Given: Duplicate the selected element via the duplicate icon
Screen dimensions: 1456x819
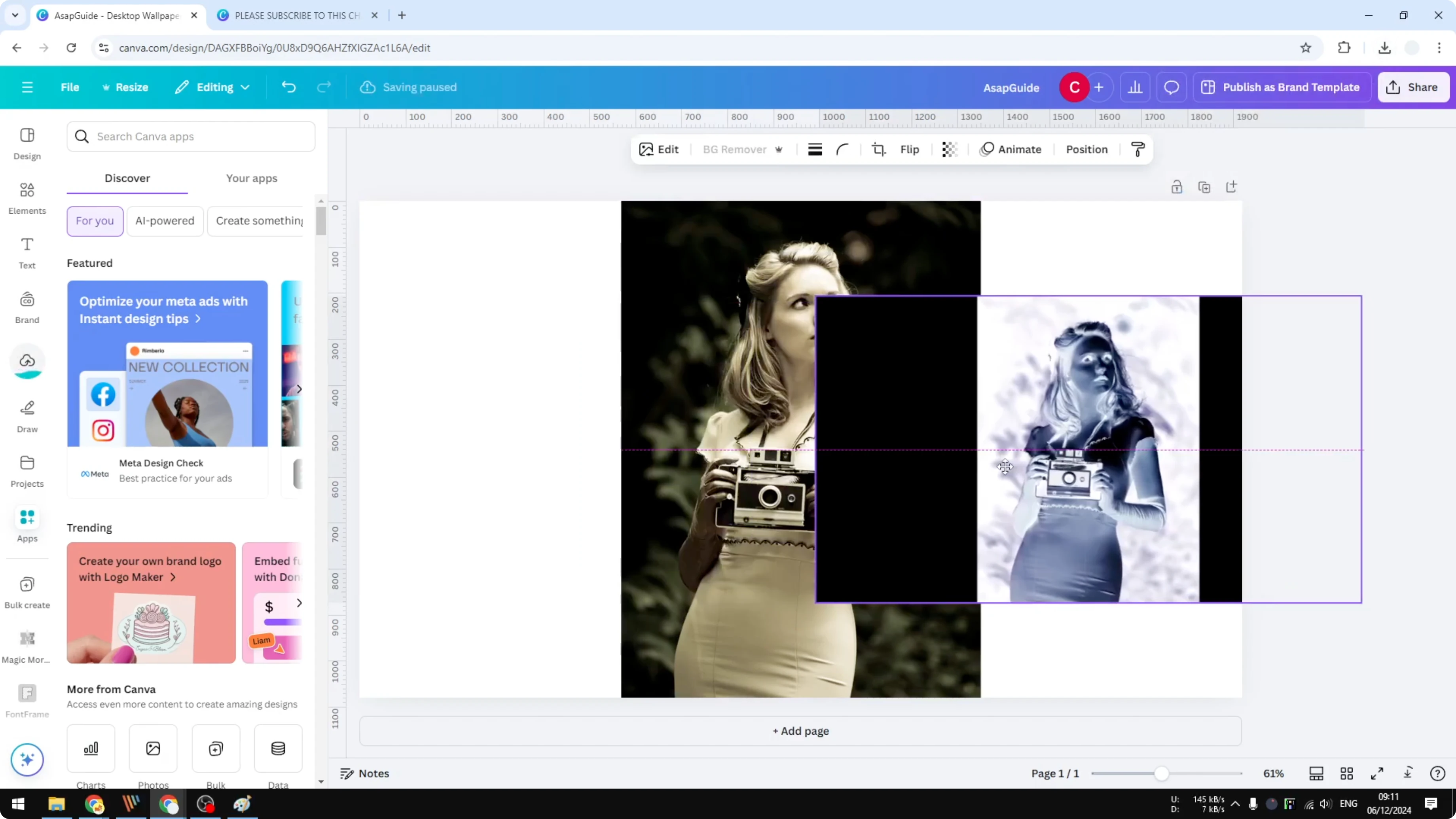Looking at the screenshot, I should [x=1204, y=186].
